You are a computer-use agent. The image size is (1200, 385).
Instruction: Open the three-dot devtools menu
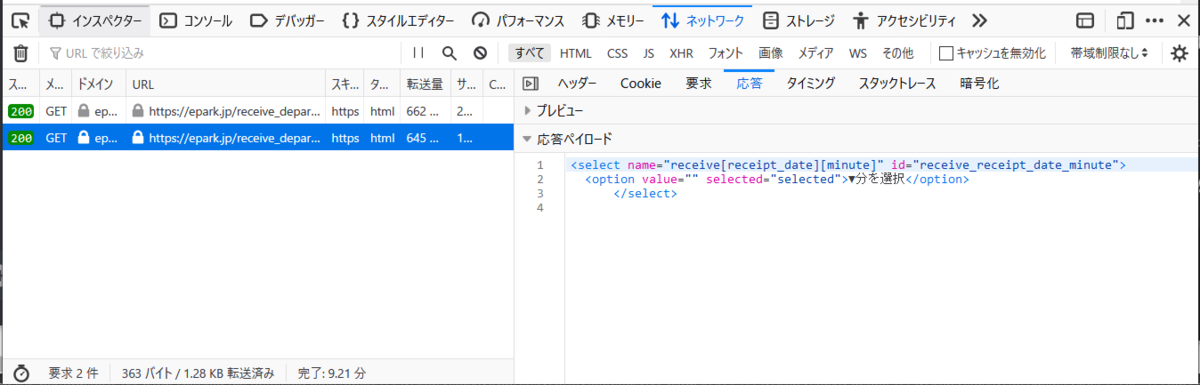(1154, 20)
